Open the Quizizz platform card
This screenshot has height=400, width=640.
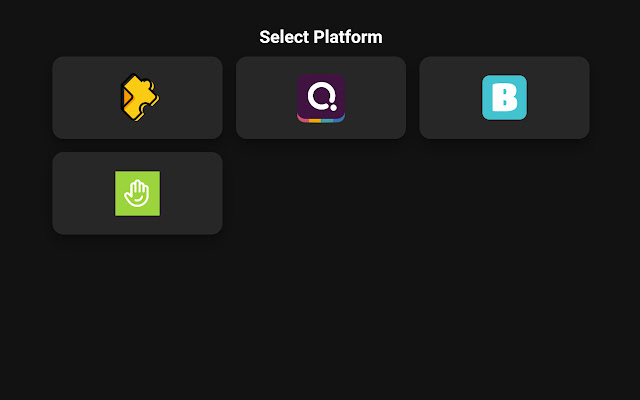point(321,97)
